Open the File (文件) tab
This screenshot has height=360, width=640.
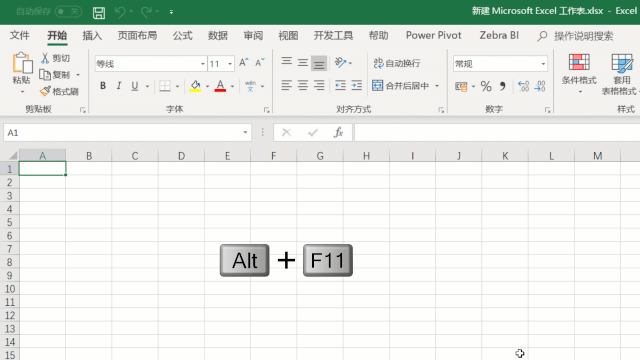point(20,36)
